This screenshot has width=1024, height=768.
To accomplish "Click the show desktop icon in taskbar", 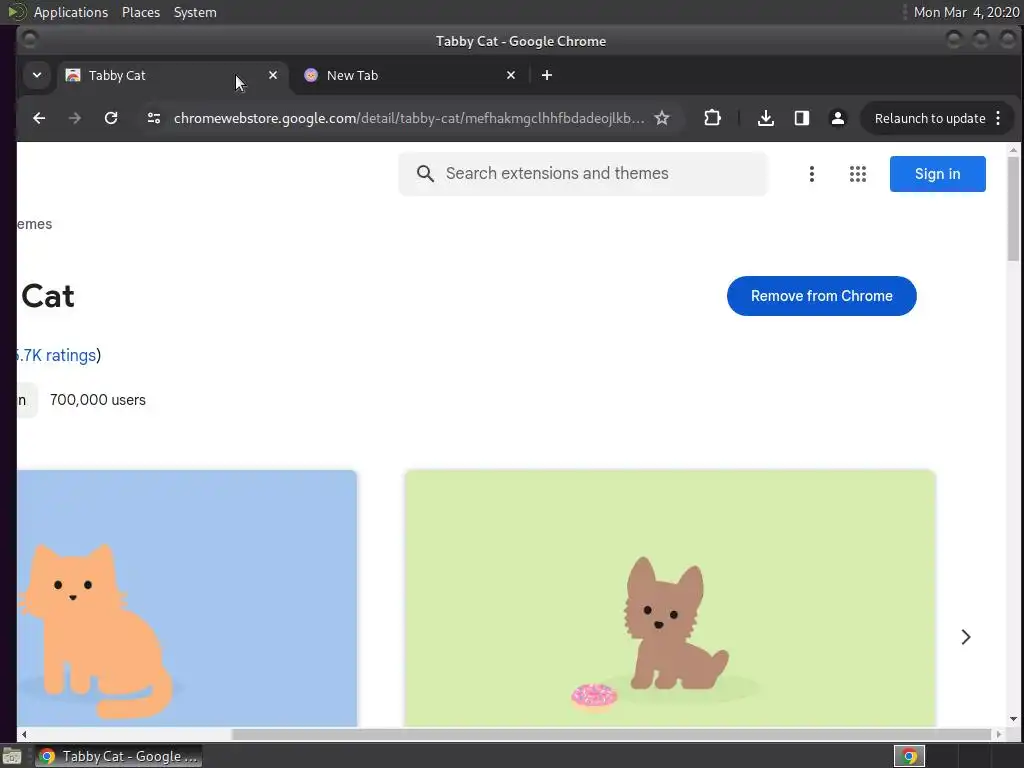I will point(12,756).
